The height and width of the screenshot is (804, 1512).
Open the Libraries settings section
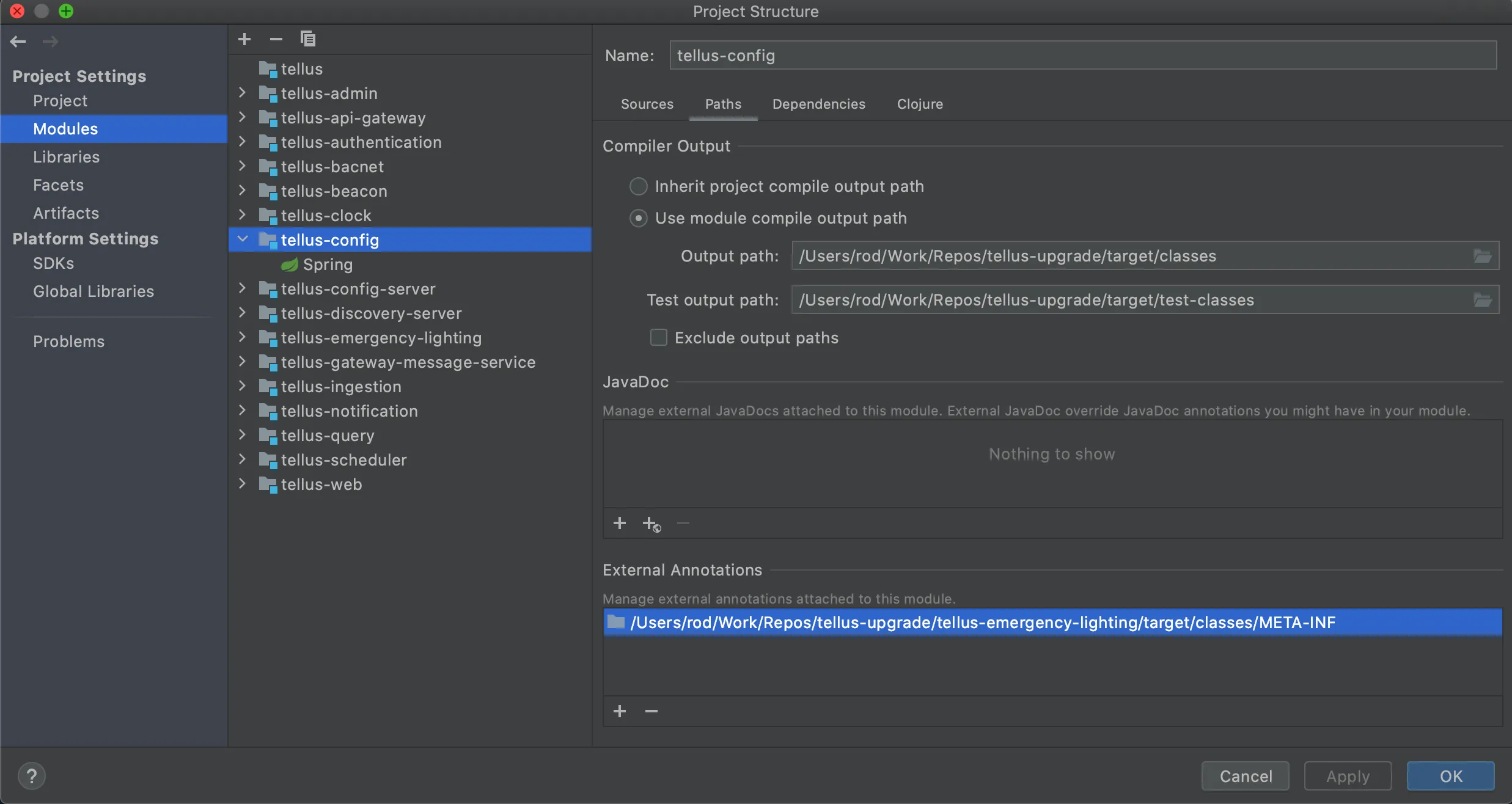[66, 157]
